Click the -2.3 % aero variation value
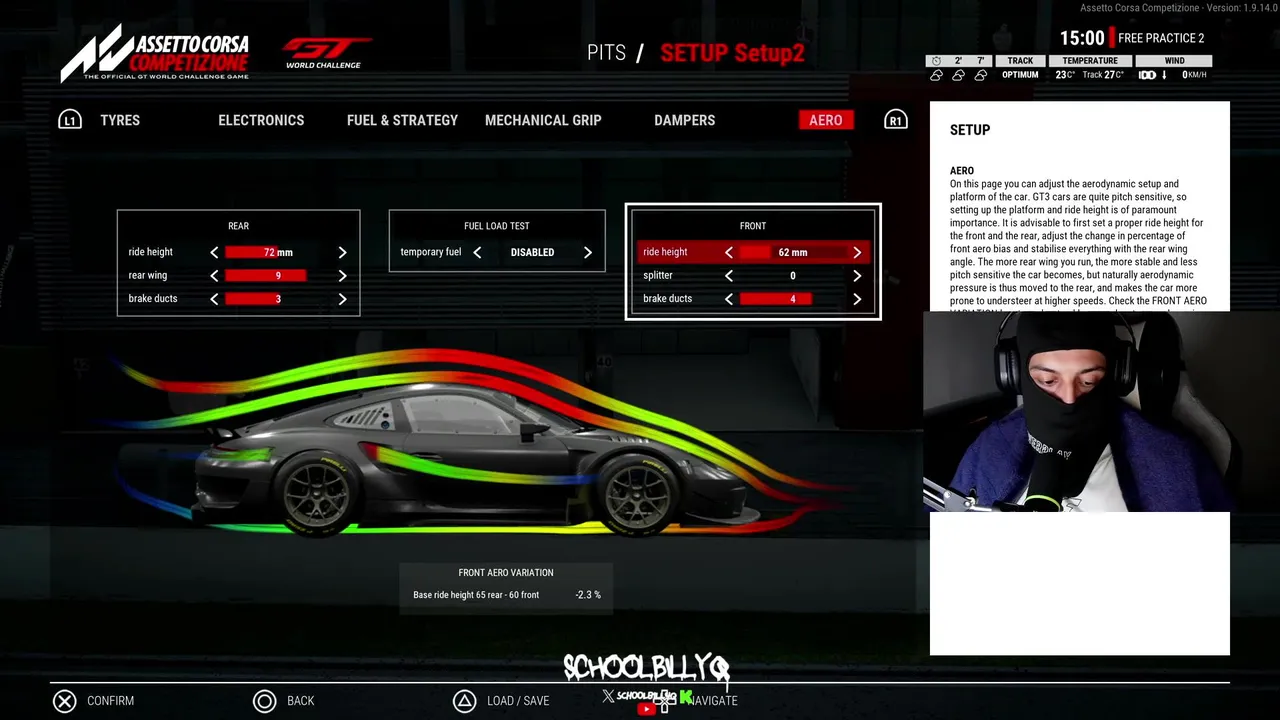Screen dimensions: 1280x720 pyautogui.click(x=588, y=595)
